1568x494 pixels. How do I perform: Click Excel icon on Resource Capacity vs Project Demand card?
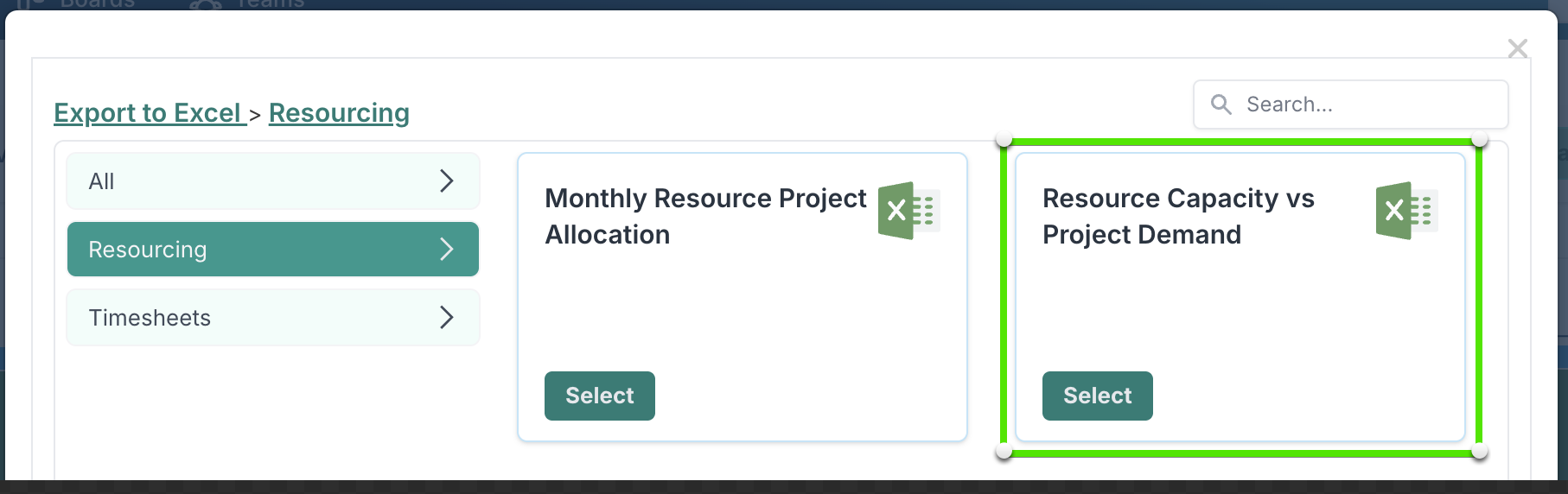point(1406,211)
